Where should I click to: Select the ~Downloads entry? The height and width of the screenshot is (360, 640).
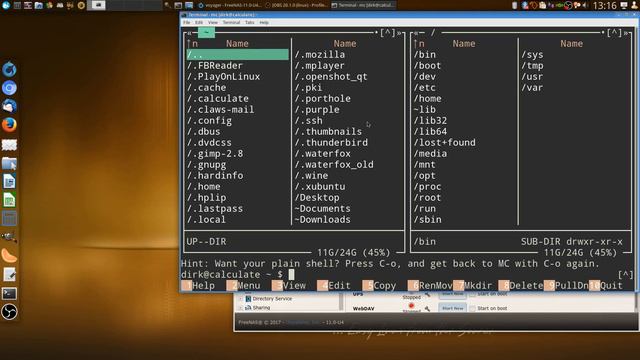tap(322, 220)
